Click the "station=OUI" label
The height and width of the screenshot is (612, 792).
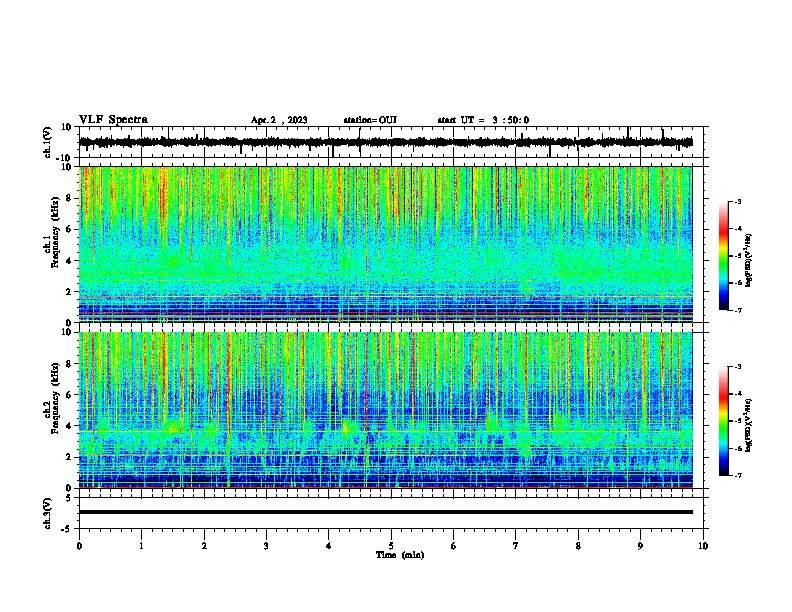pos(370,120)
